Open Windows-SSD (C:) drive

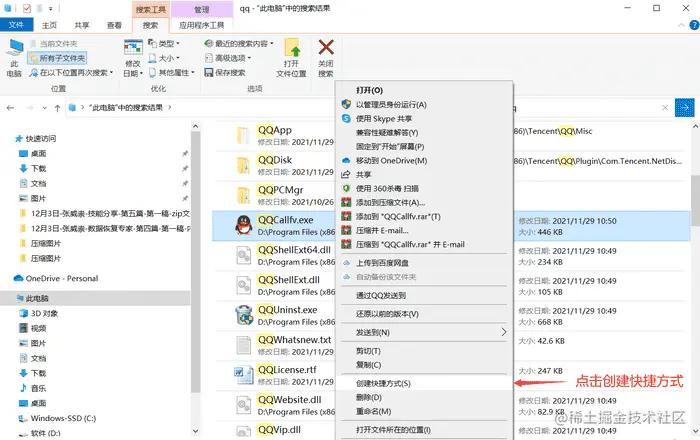coord(57,418)
